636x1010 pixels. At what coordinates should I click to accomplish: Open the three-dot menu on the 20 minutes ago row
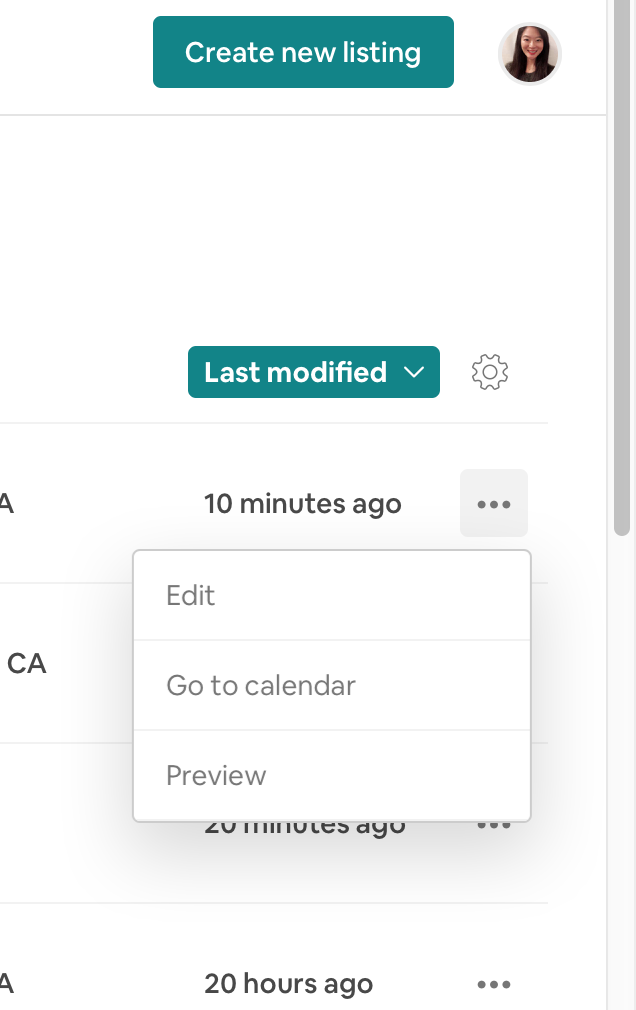tap(494, 827)
